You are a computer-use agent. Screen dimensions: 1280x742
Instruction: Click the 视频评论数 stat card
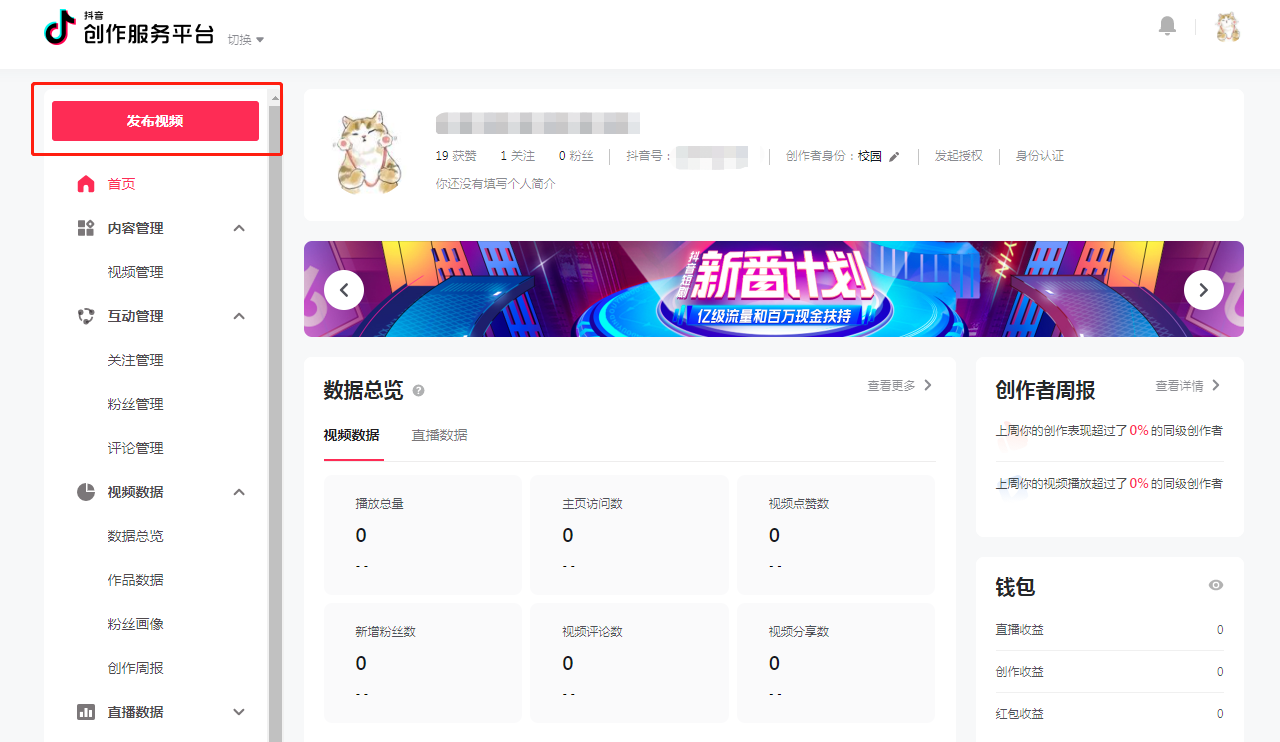coord(629,663)
